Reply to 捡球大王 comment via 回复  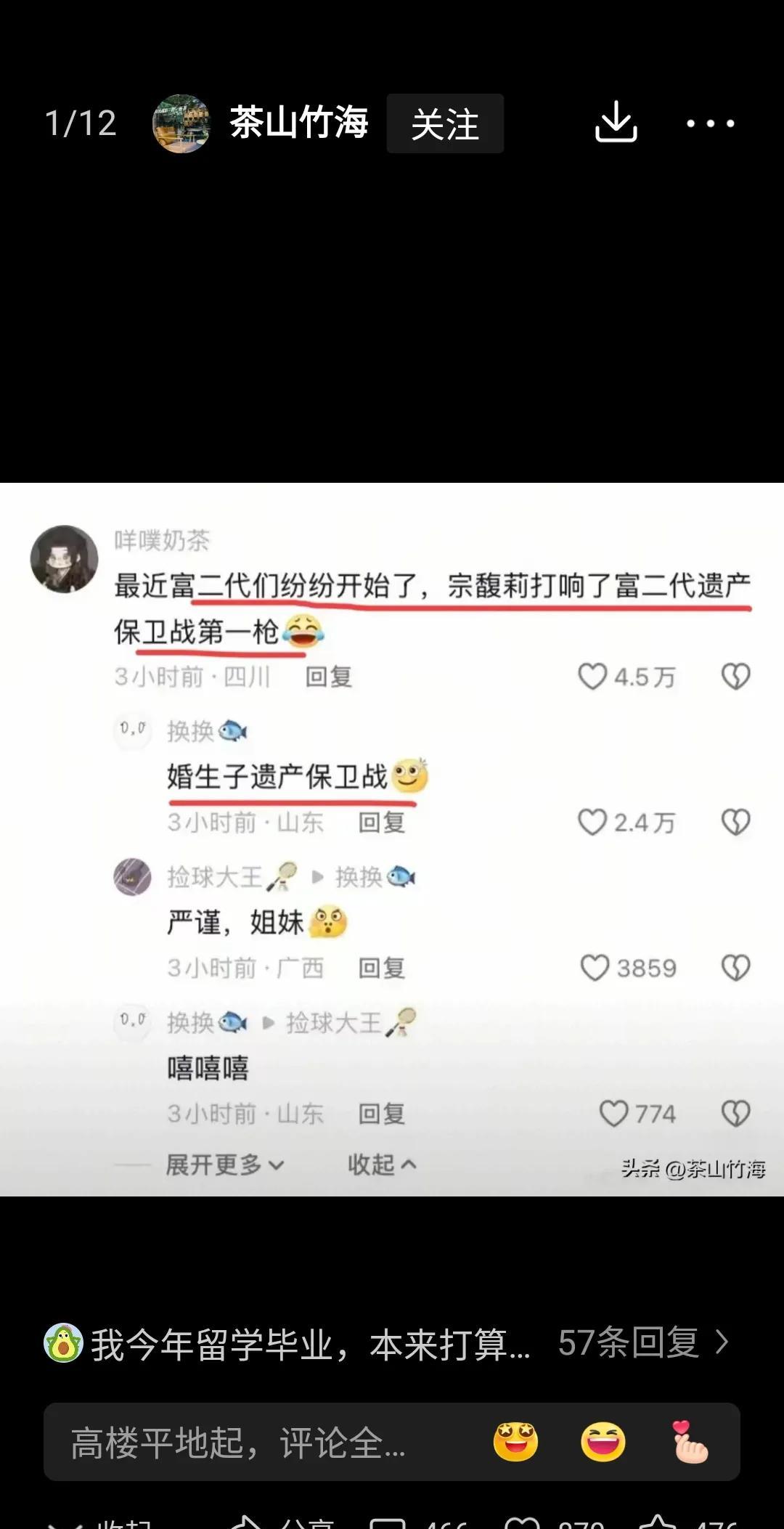point(382,968)
